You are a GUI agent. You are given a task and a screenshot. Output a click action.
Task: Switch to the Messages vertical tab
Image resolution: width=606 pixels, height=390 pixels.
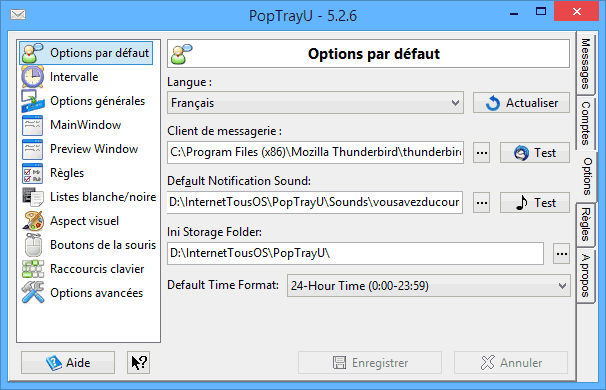pos(585,63)
